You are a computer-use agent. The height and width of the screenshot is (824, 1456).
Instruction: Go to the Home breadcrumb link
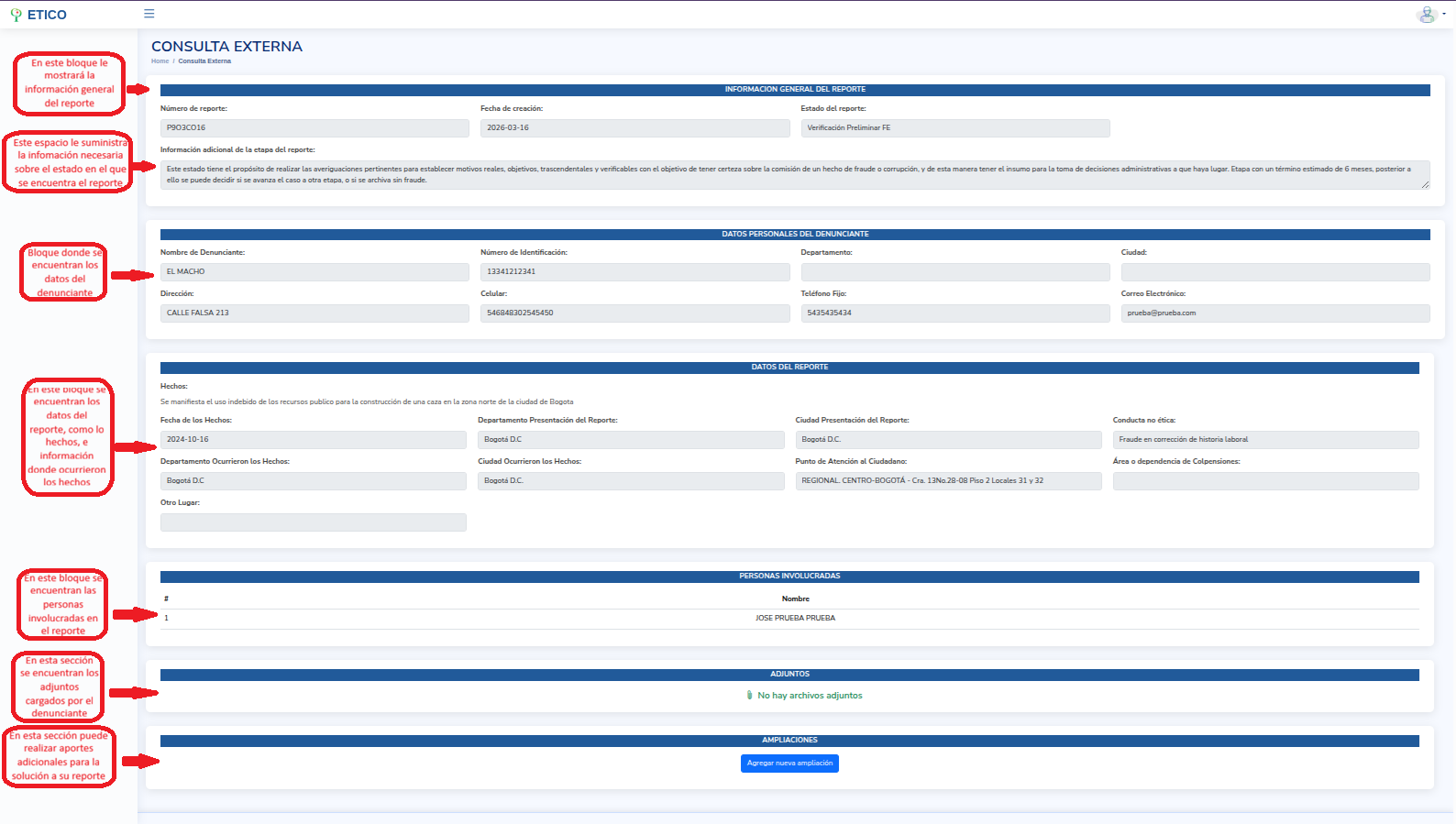click(x=160, y=61)
